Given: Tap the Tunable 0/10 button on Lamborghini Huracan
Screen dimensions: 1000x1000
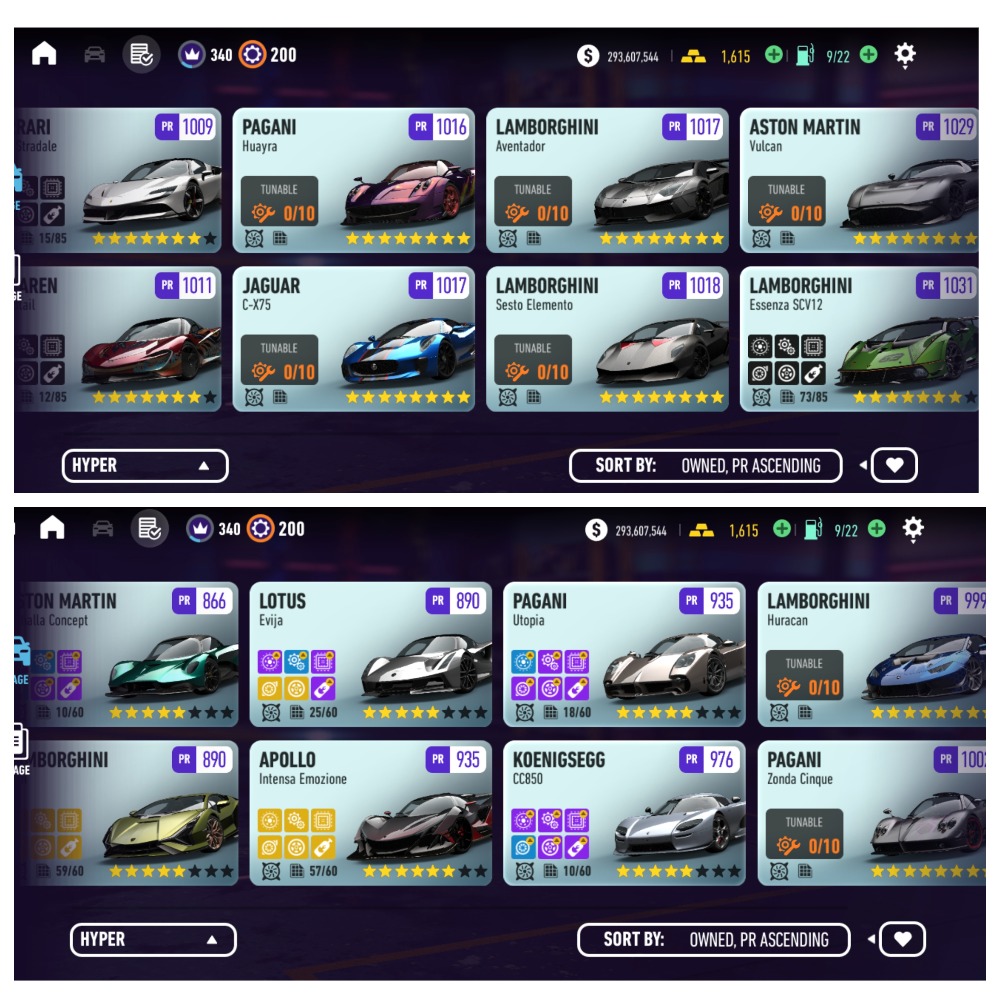Looking at the screenshot, I should [x=804, y=675].
